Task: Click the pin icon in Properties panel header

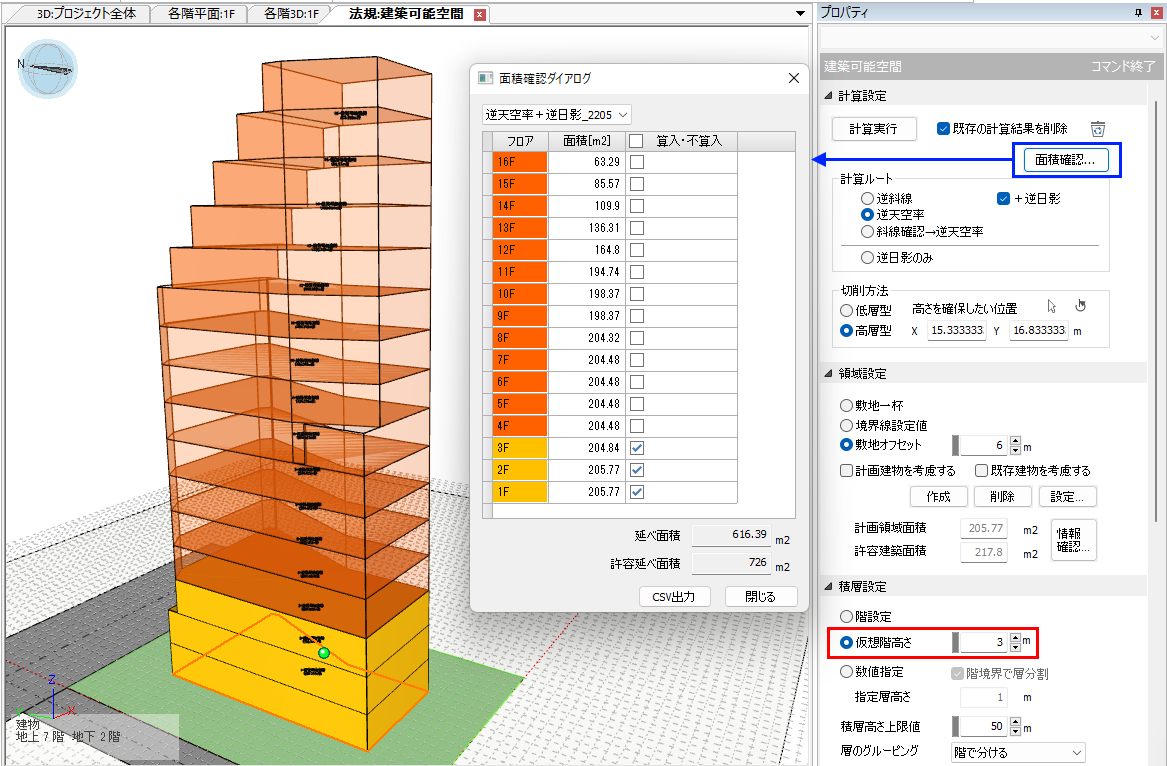Action: (1138, 13)
